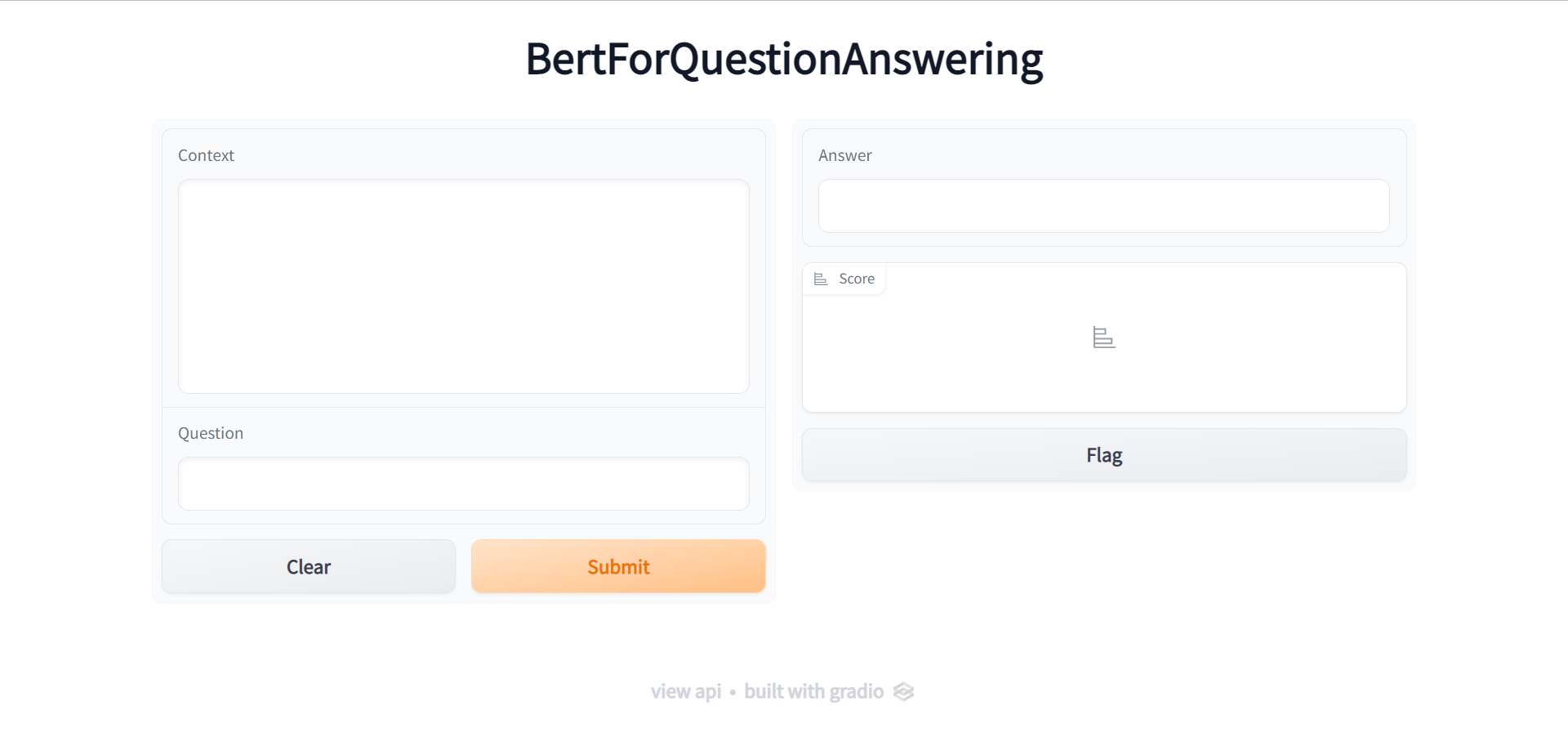This screenshot has height=737, width=1568.
Task: Focus the Context text area
Action: pos(463,286)
